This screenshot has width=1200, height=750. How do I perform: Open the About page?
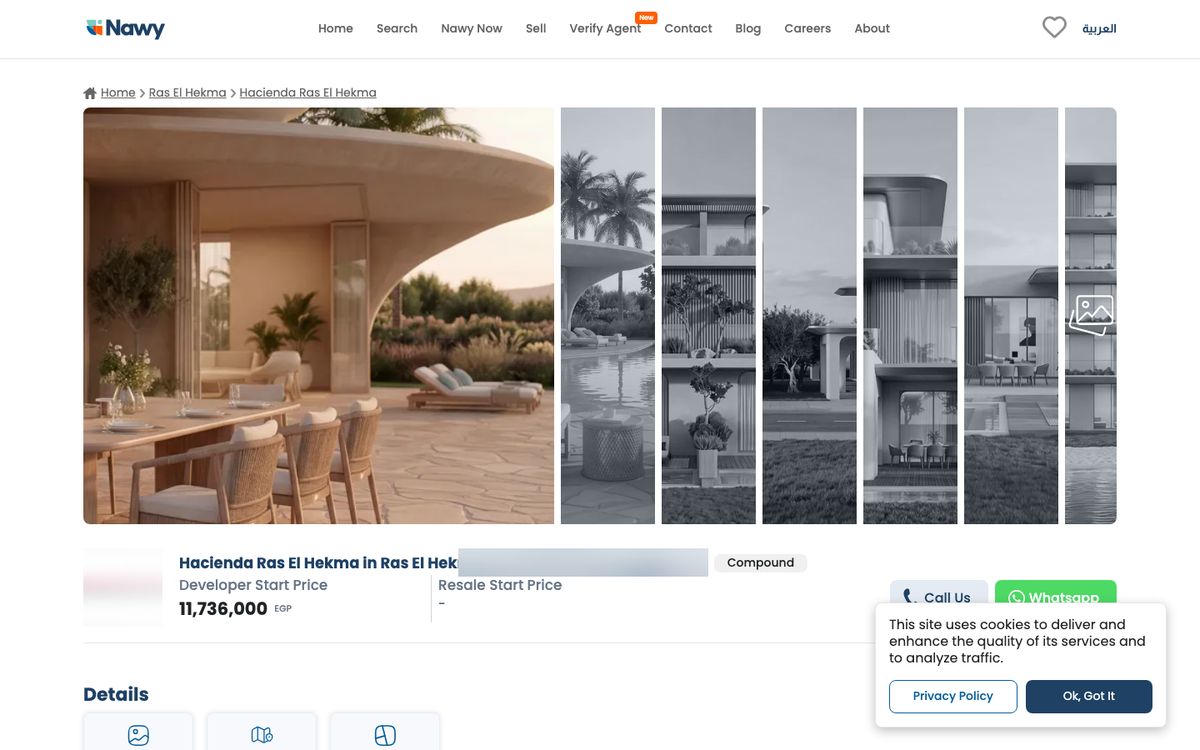click(x=872, y=28)
